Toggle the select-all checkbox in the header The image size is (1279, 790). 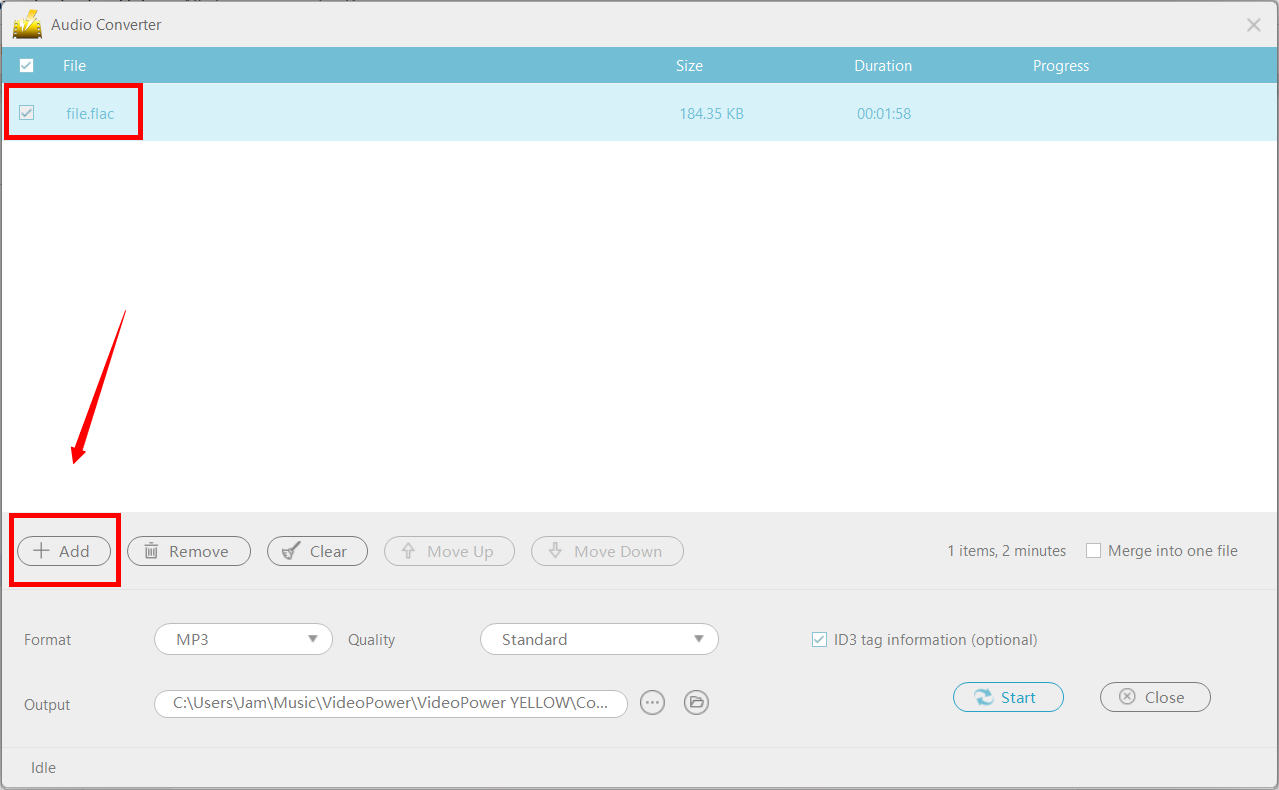[x=26, y=65]
